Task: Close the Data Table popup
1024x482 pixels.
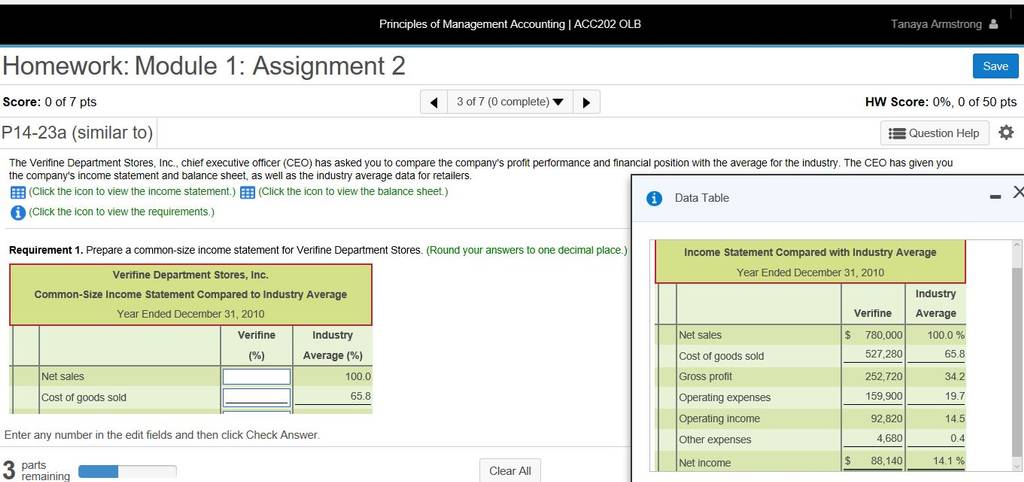Action: (1017, 192)
